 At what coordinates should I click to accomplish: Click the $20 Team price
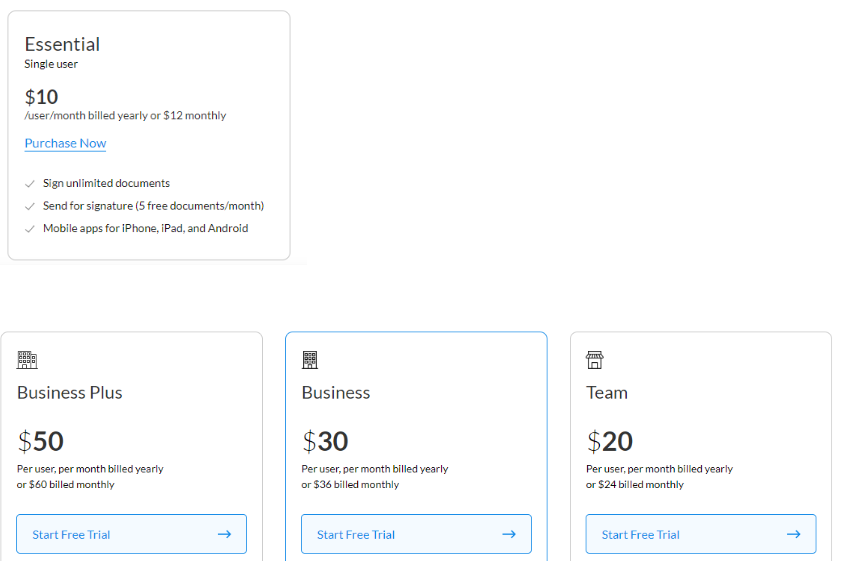pyautogui.click(x=610, y=441)
